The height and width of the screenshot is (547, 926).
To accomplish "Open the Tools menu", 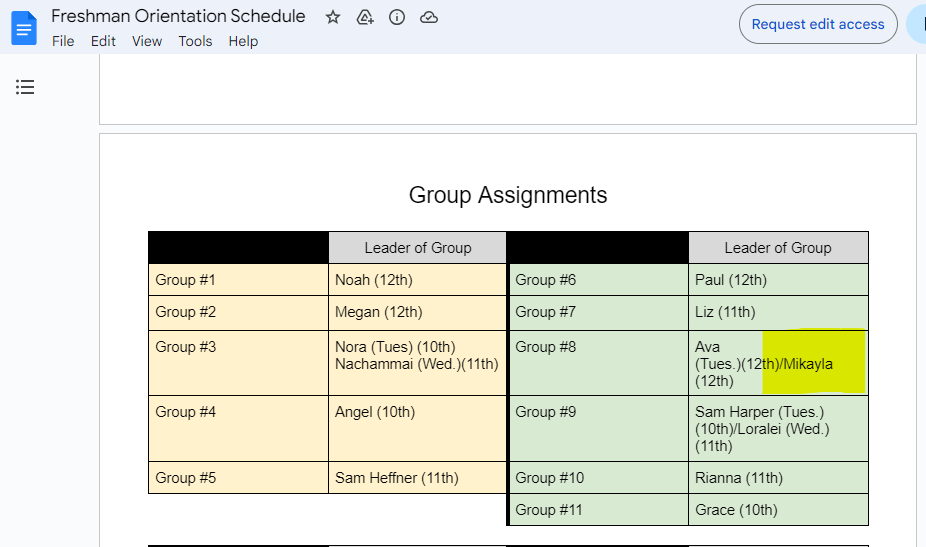I will [195, 41].
